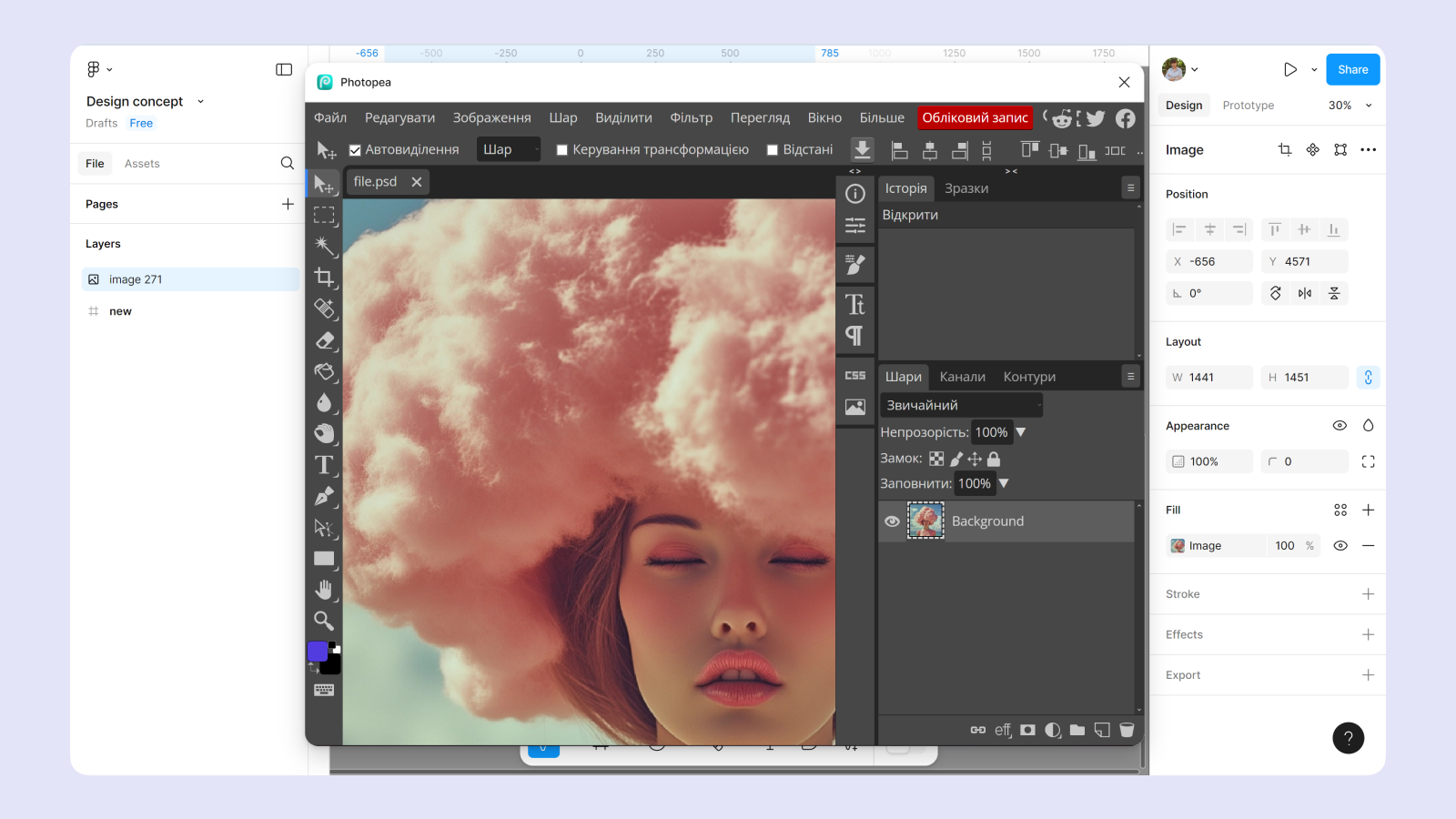Select the Zoom magnifier tool

[x=324, y=621]
